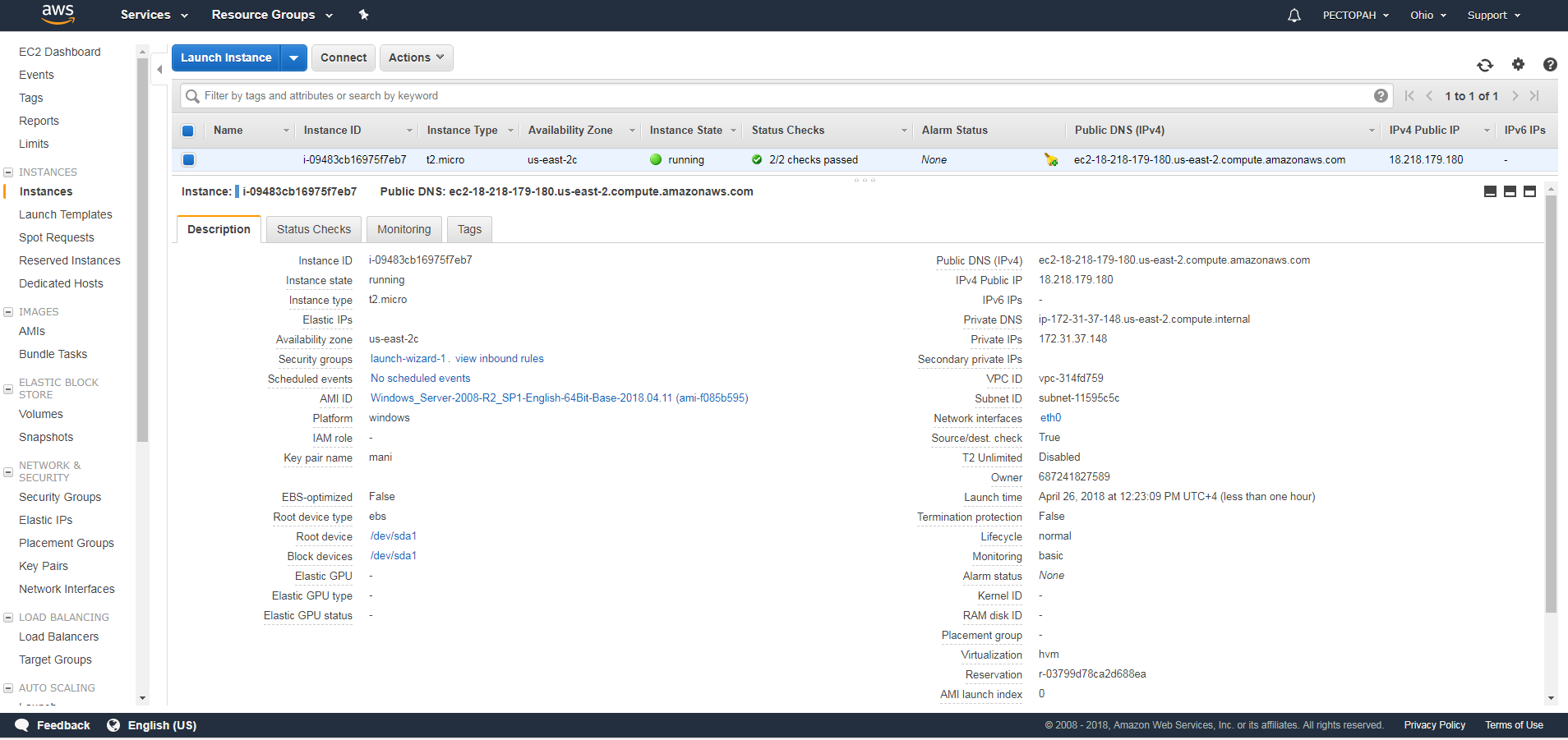Open the view inbound rules link
The width and height of the screenshot is (1568, 740).
click(500, 359)
